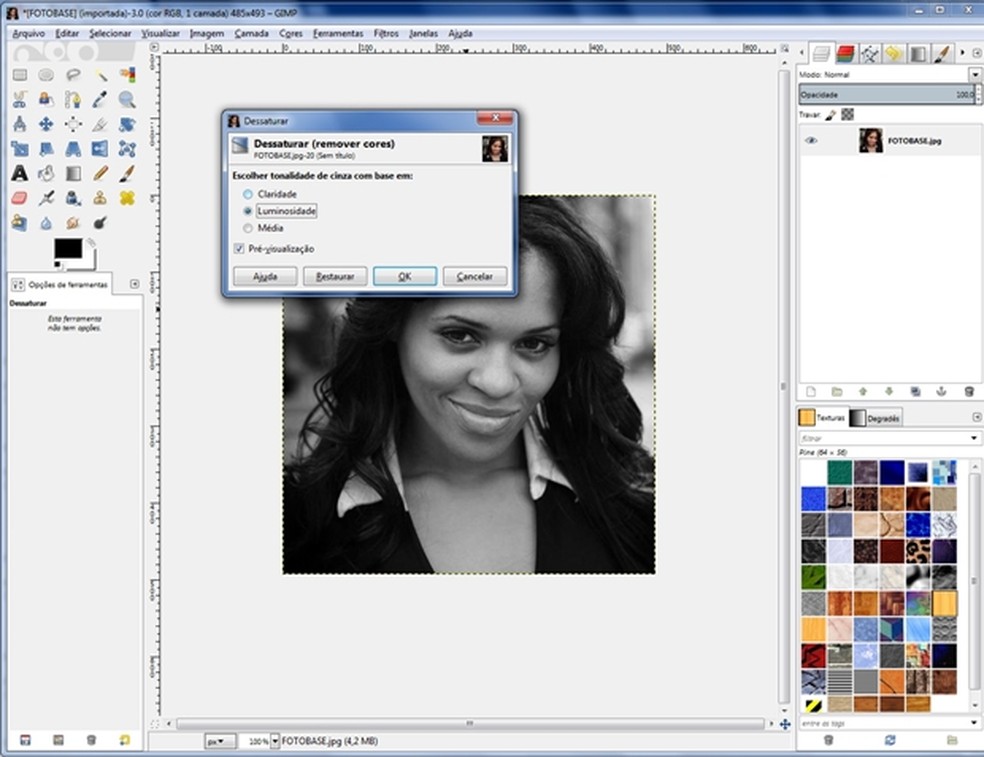Click the black foreground color swatch
The height and width of the screenshot is (757, 984).
tap(67, 248)
